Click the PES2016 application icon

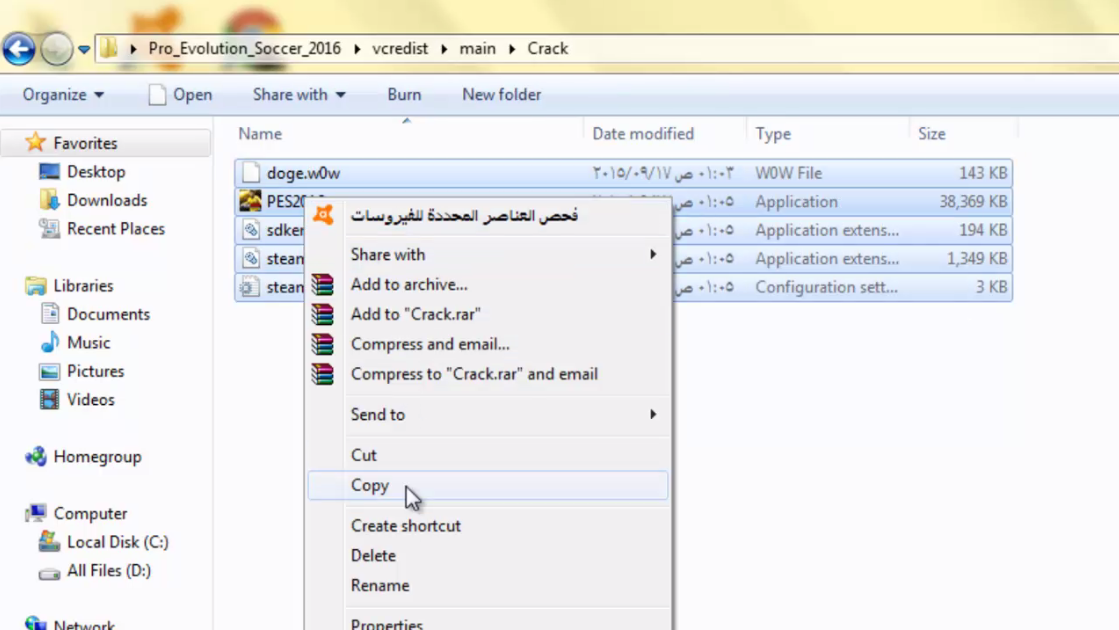[250, 201]
